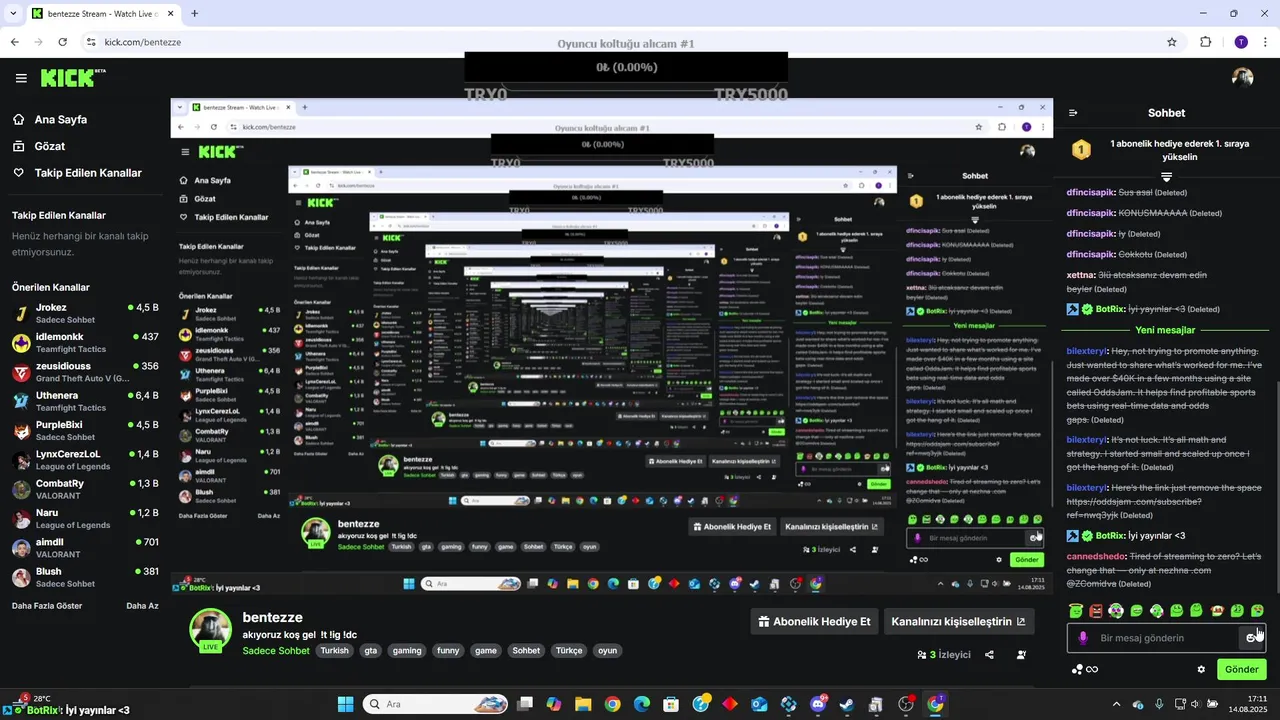Click the bentezze channel avatar

click(211, 630)
